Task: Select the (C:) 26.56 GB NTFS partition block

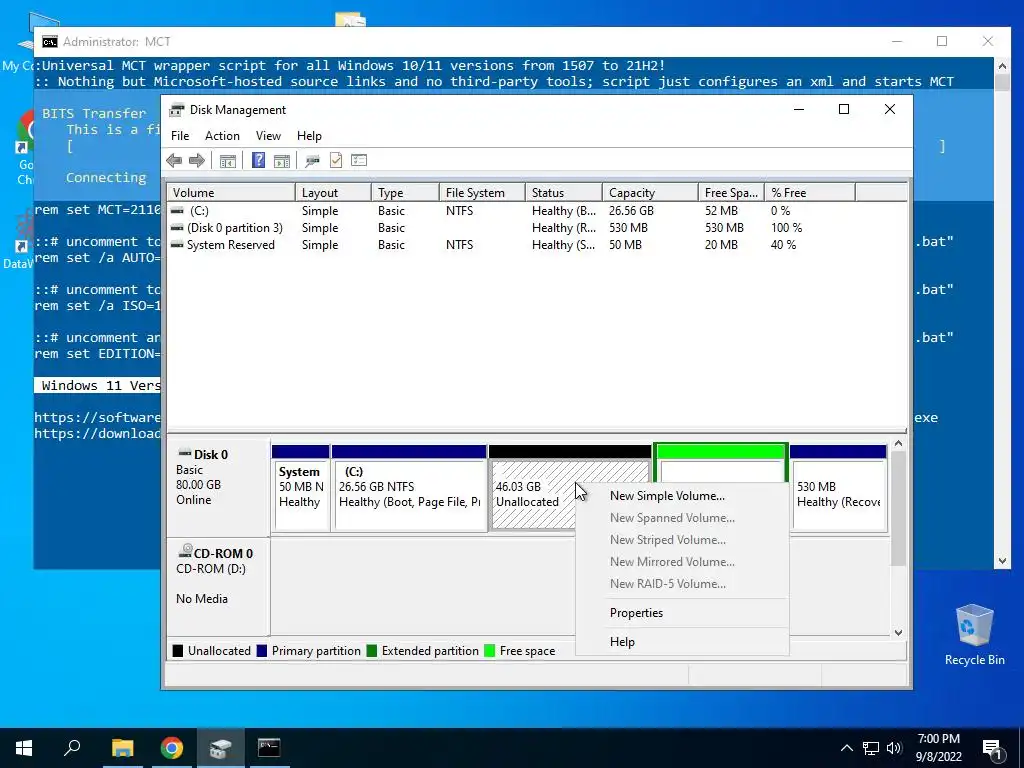Action: [409, 488]
